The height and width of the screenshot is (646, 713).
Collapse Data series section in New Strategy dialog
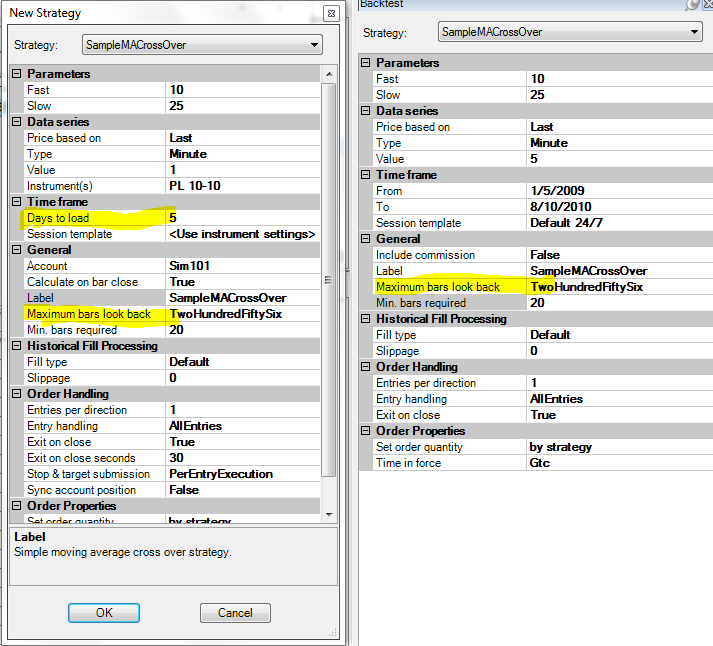click(17, 121)
